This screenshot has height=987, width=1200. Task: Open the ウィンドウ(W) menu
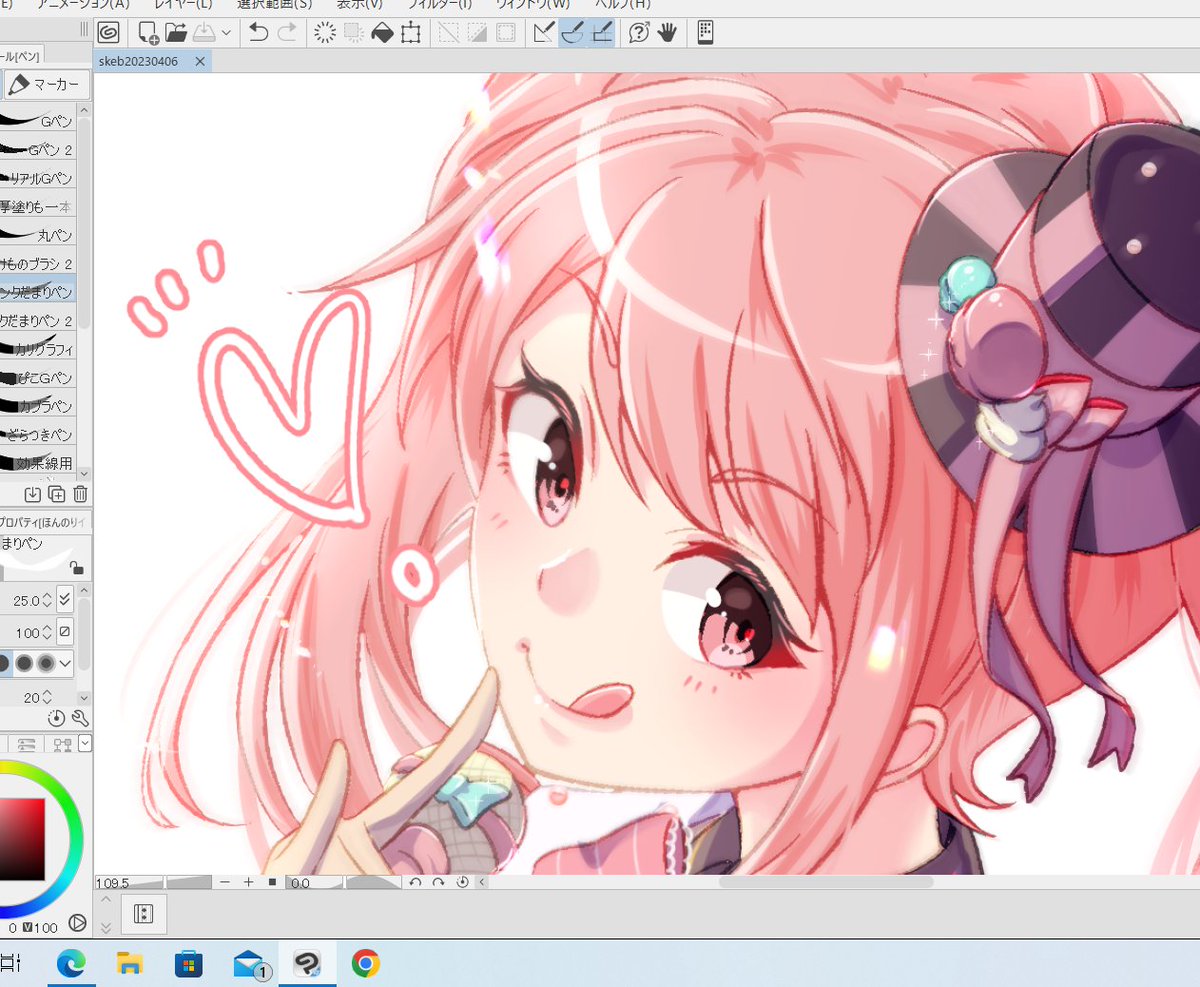pos(532,4)
